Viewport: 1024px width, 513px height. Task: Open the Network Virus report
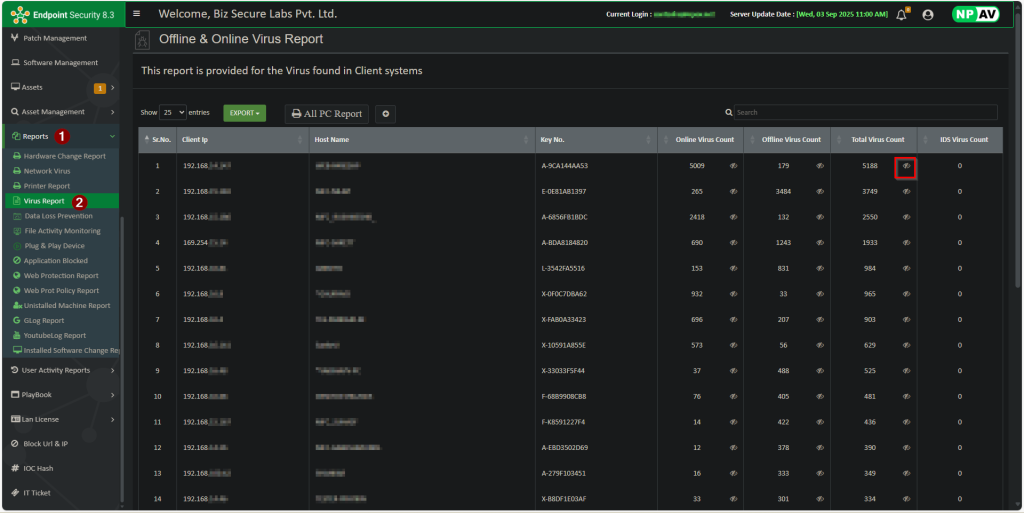tap(47, 171)
